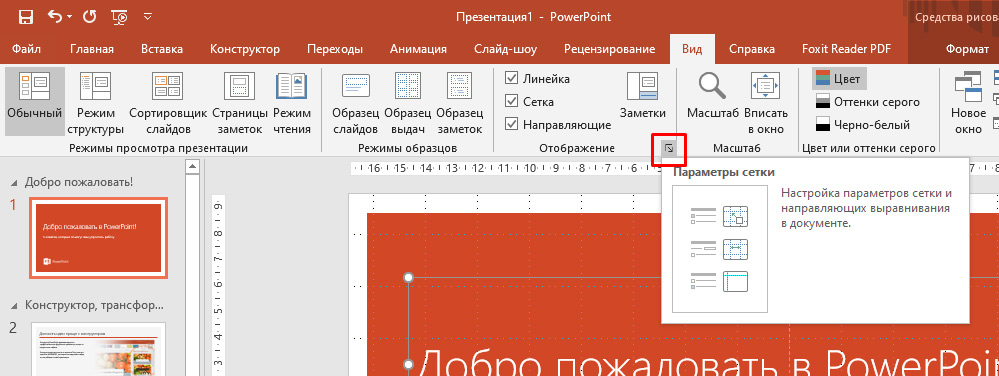Image resolution: width=999 pixels, height=376 pixels.
Task: Go to the Переходы tab
Action: 334,49
